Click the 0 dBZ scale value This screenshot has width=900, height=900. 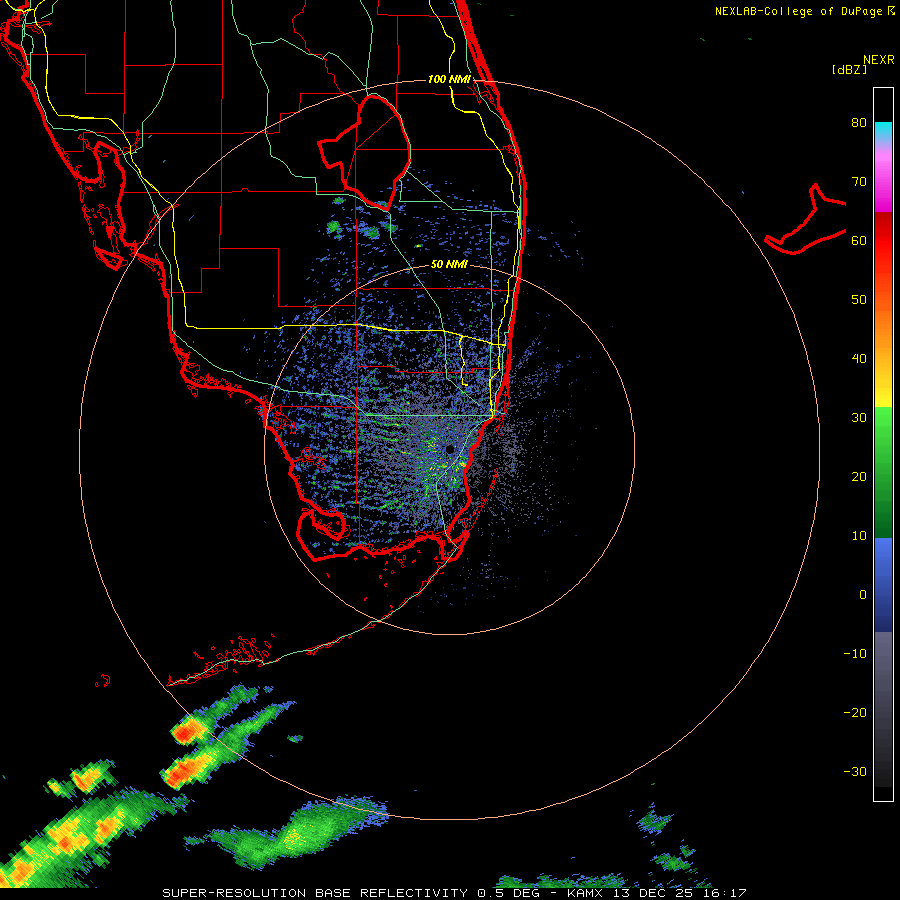coord(863,595)
